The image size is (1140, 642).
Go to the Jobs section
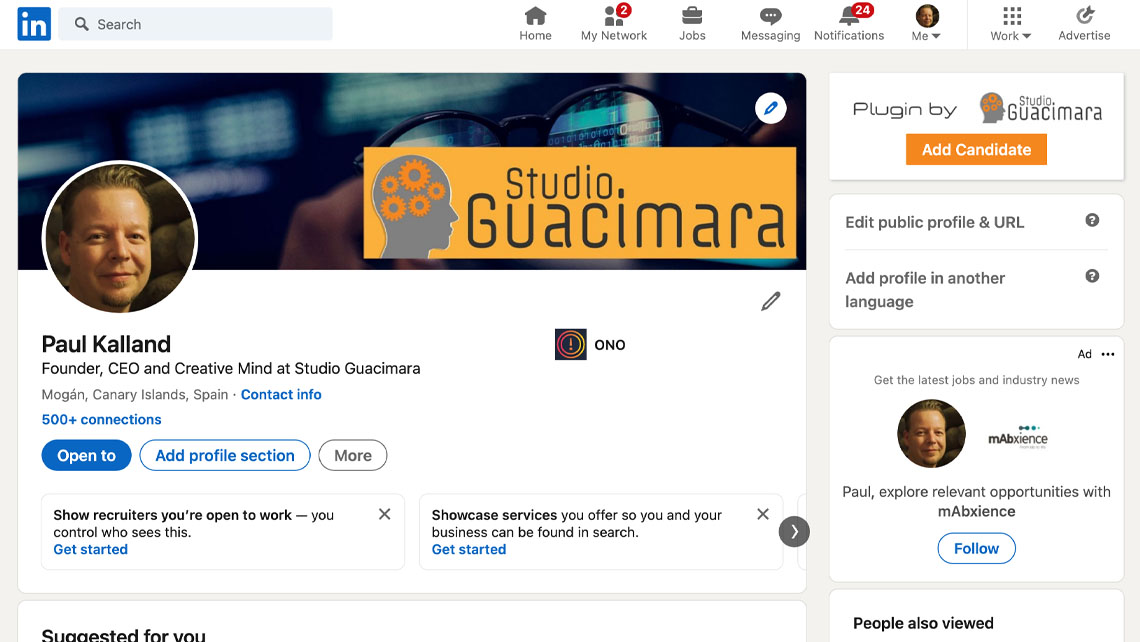coord(692,24)
